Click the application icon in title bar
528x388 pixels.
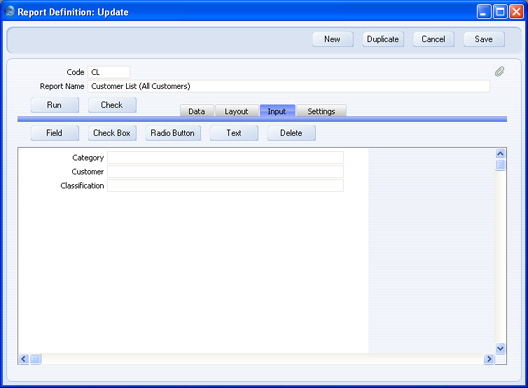(9, 11)
